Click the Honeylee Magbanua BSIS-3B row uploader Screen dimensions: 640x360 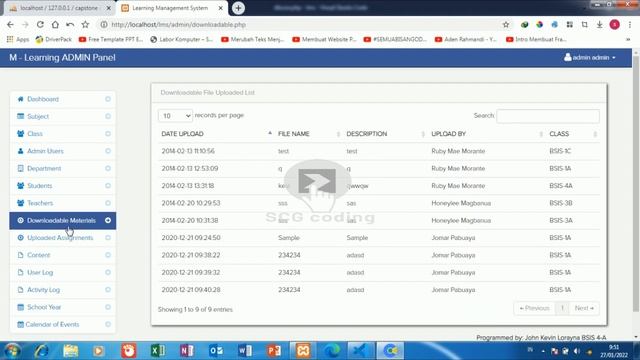[461, 203]
